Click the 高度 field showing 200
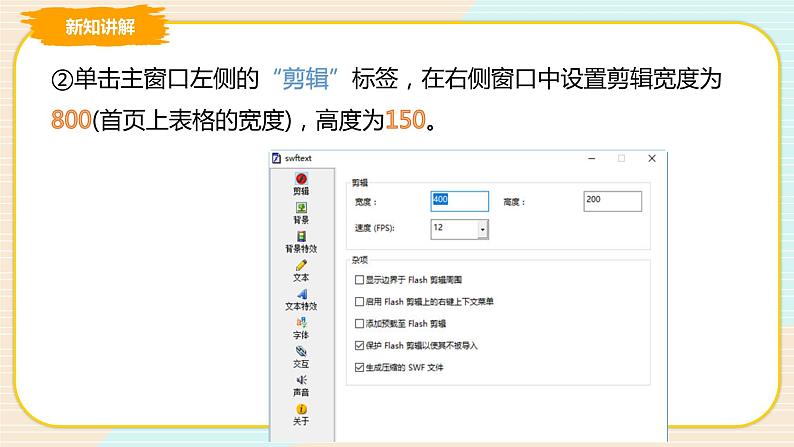The width and height of the screenshot is (794, 447). click(612, 201)
